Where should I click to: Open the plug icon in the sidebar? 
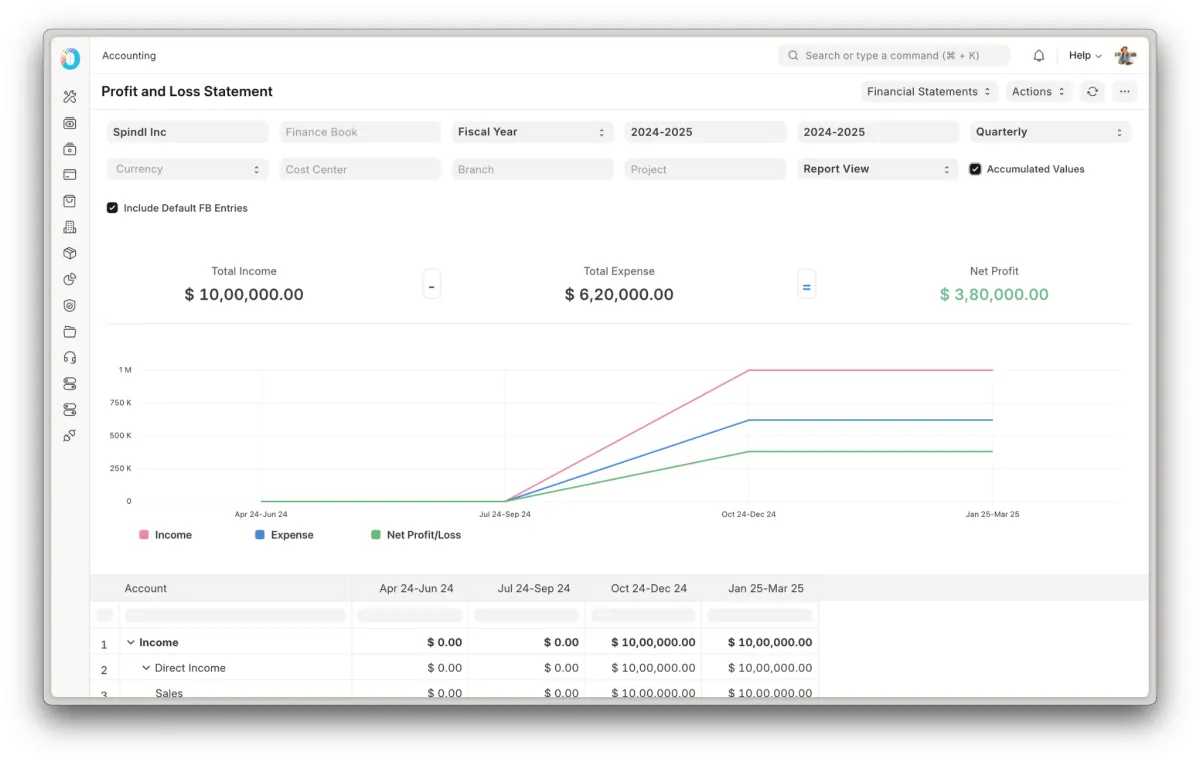(x=70, y=435)
